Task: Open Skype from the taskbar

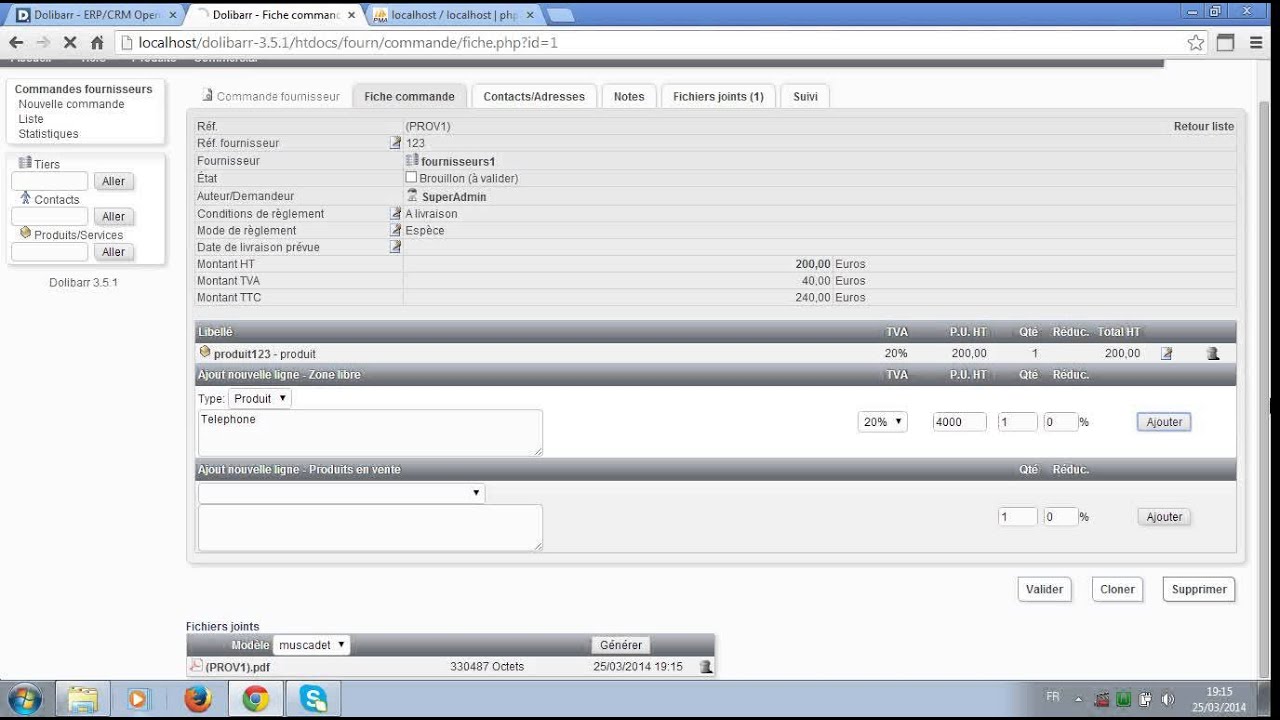Action: 313,698
